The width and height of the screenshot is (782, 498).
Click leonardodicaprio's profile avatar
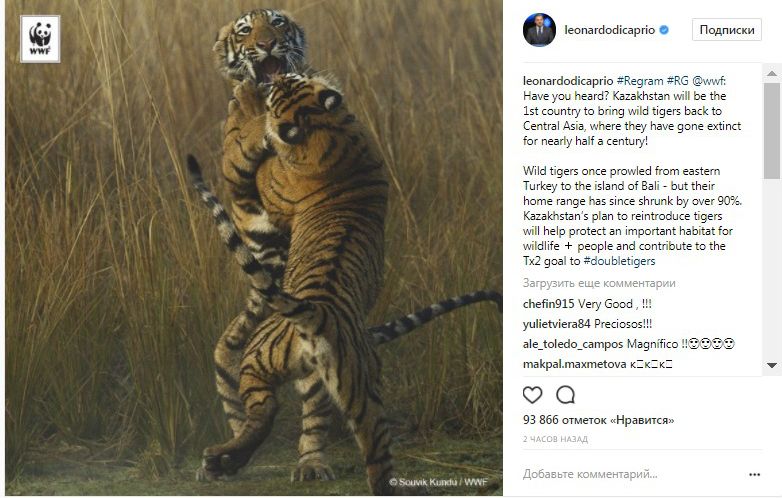click(539, 30)
